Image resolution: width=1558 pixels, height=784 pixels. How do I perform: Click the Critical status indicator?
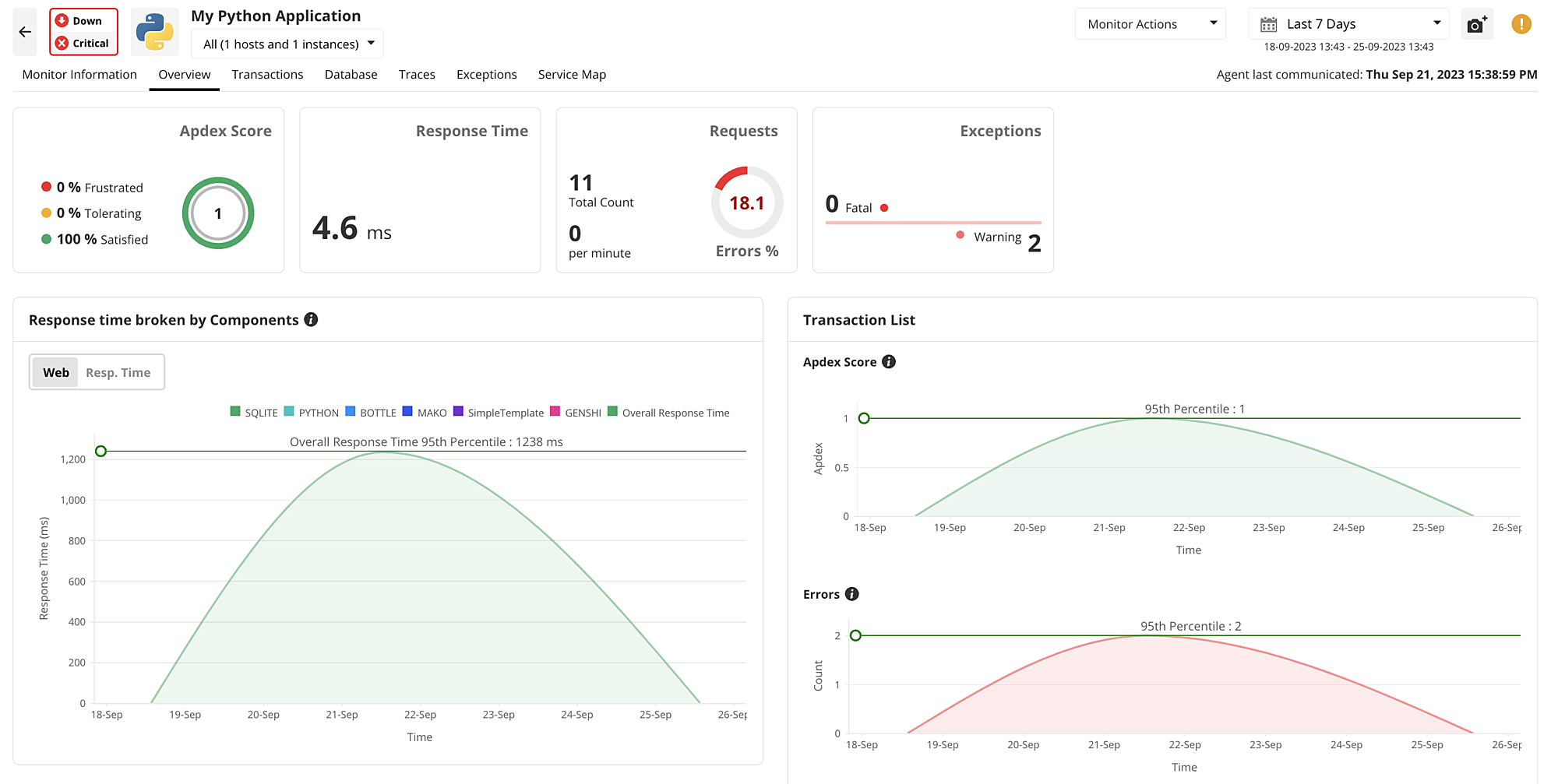[83, 43]
